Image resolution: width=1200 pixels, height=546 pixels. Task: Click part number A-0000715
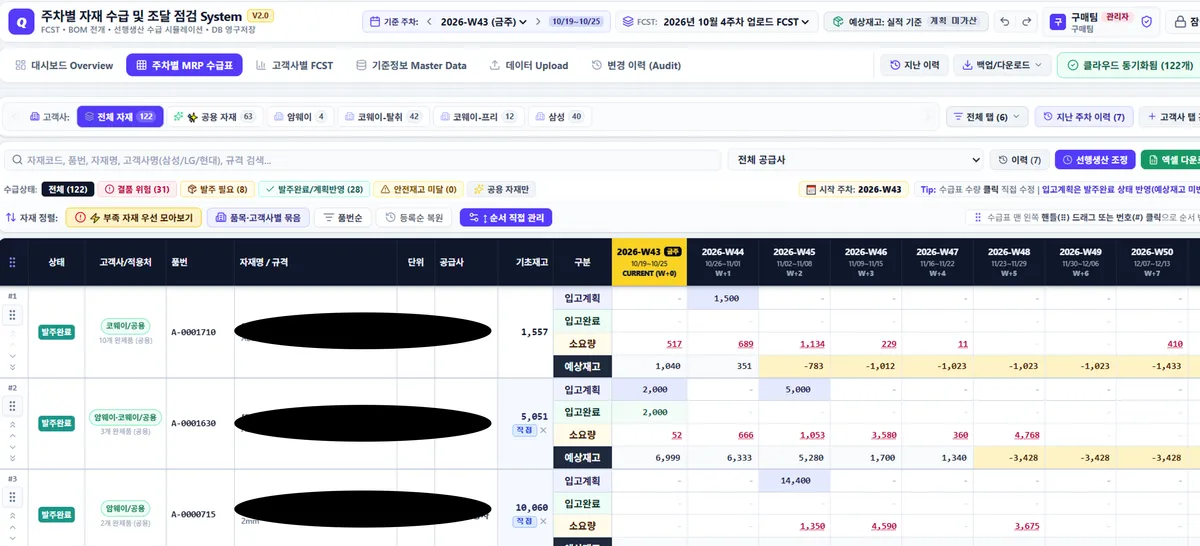(x=193, y=514)
